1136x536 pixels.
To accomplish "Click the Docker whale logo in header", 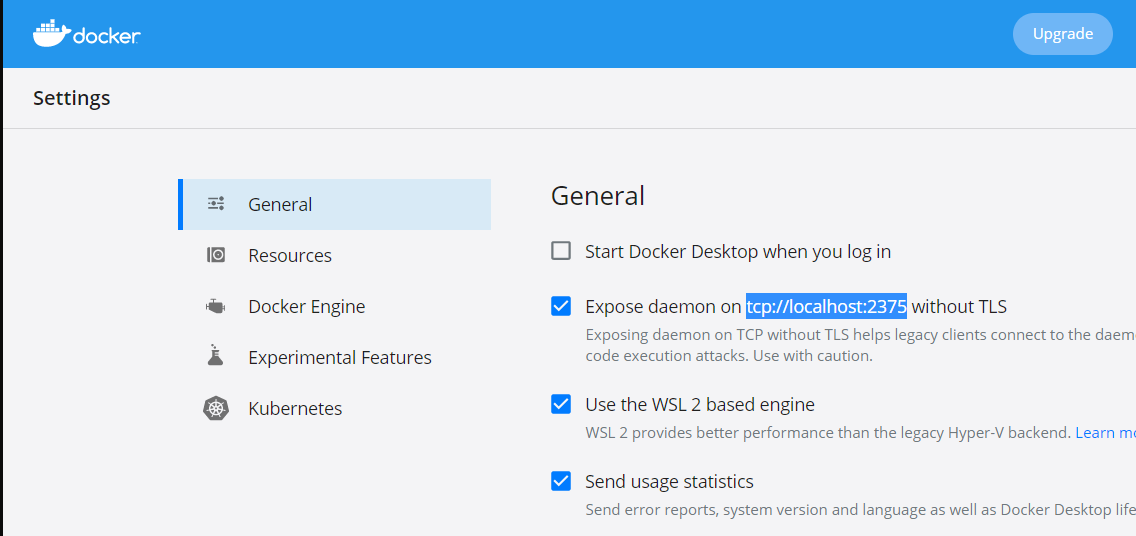I will (x=51, y=33).
